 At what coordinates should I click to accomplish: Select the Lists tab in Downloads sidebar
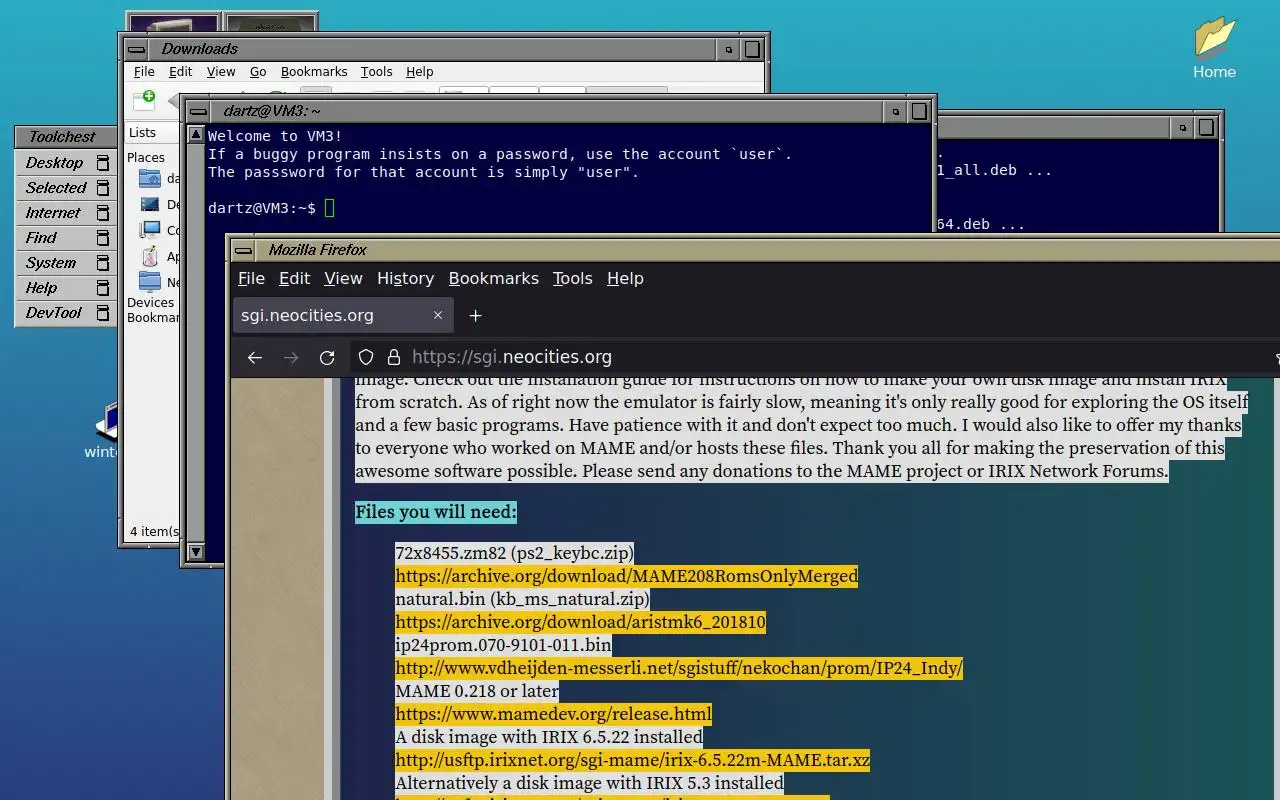143,132
